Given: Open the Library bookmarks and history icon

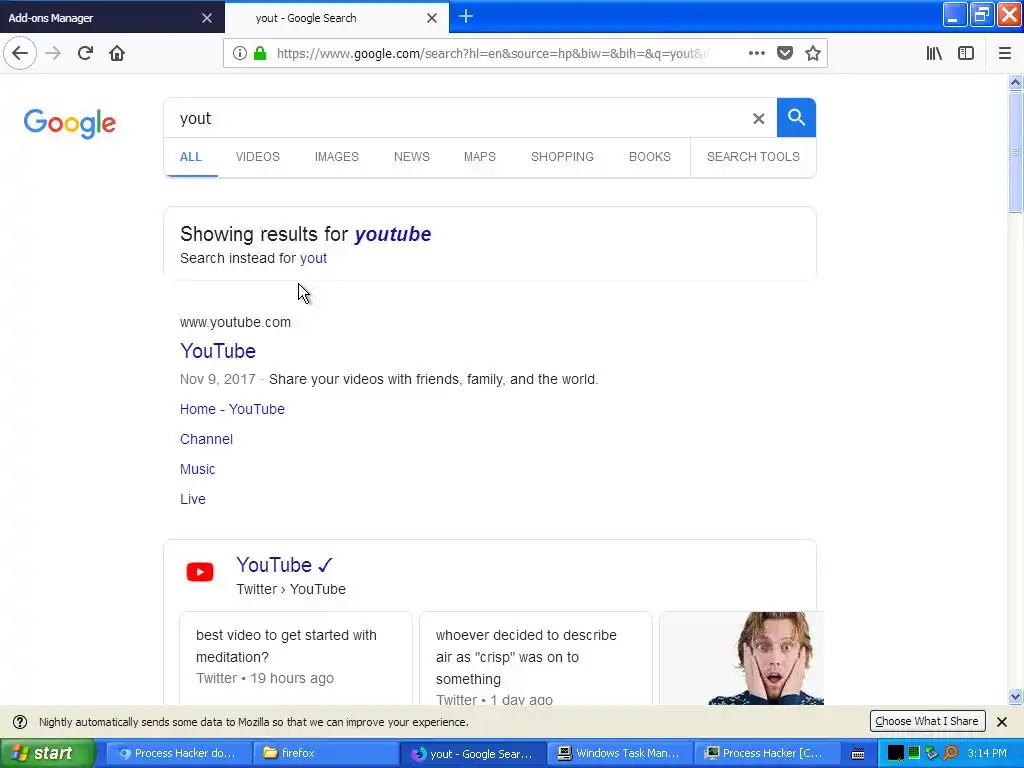Looking at the screenshot, I should point(934,53).
